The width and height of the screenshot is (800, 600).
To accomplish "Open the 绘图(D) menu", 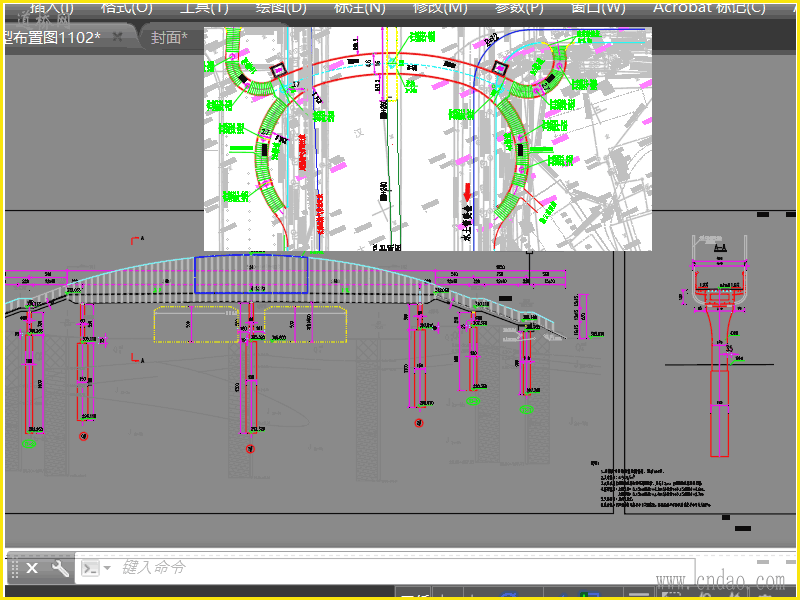I will coord(281,7).
